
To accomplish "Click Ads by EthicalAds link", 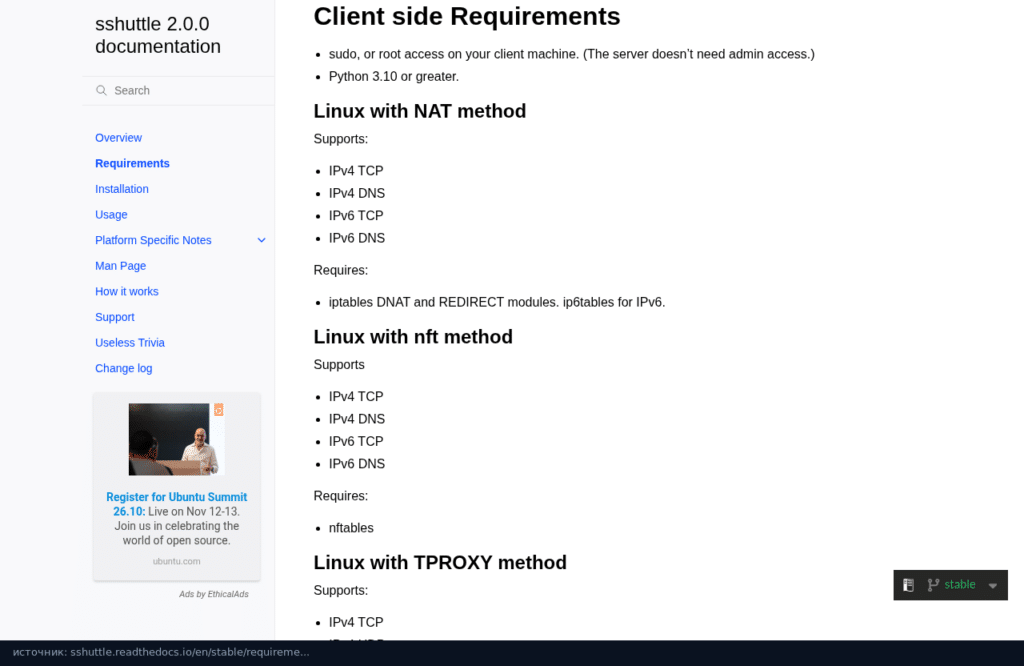I will [214, 594].
